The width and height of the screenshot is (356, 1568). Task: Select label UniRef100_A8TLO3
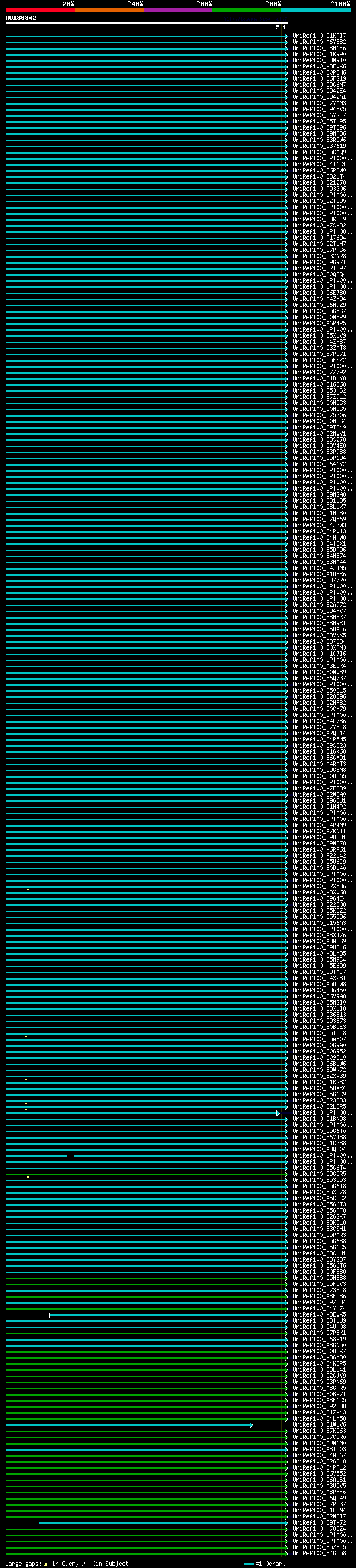coord(319,1450)
